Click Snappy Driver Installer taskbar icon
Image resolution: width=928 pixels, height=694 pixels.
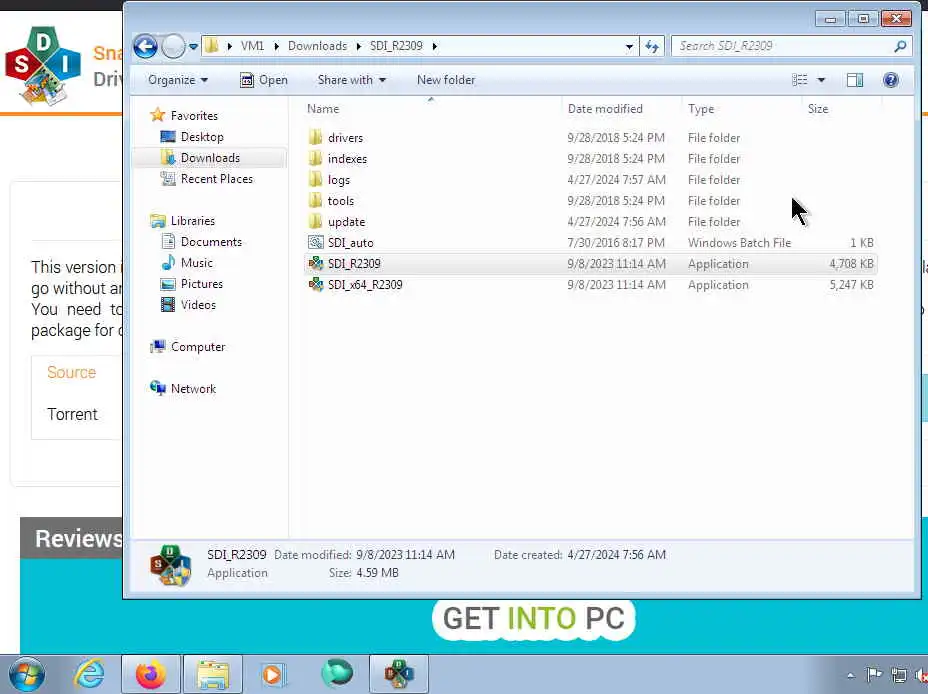399,674
